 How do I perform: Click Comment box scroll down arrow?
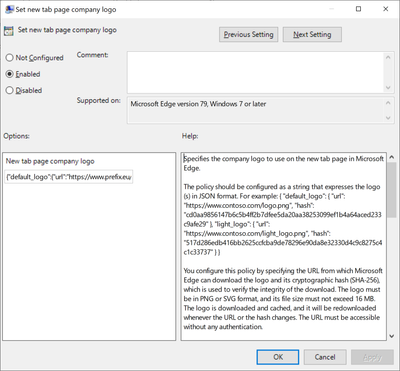point(388,88)
